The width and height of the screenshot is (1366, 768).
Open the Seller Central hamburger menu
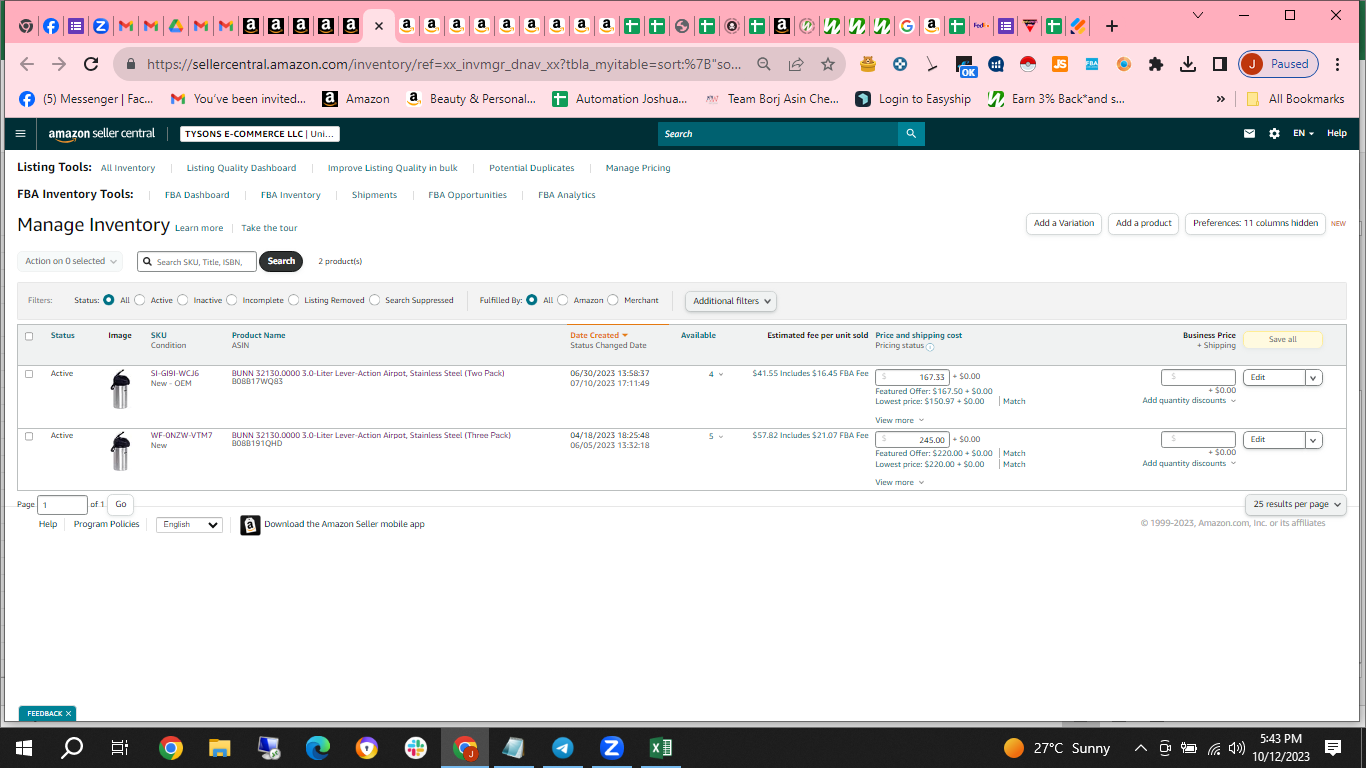point(21,133)
